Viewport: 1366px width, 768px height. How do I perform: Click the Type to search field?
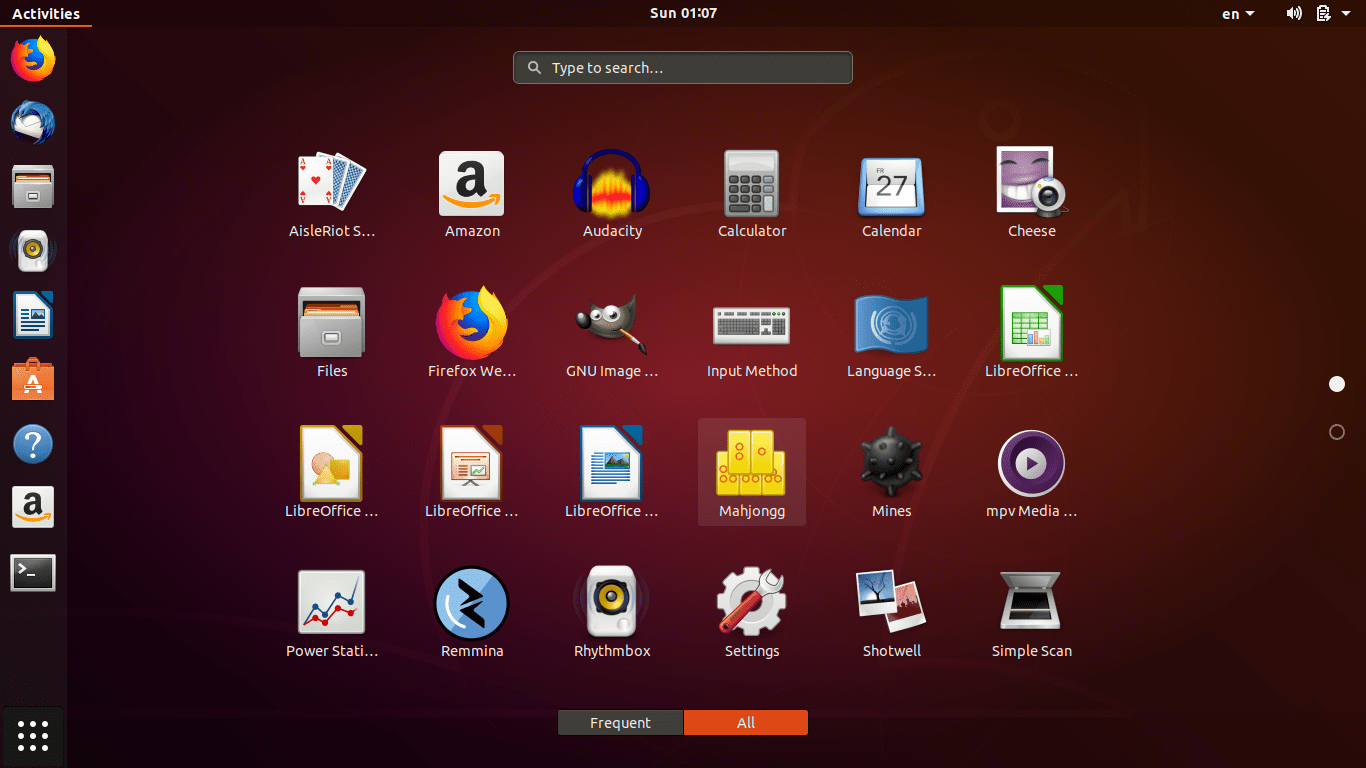(x=683, y=68)
